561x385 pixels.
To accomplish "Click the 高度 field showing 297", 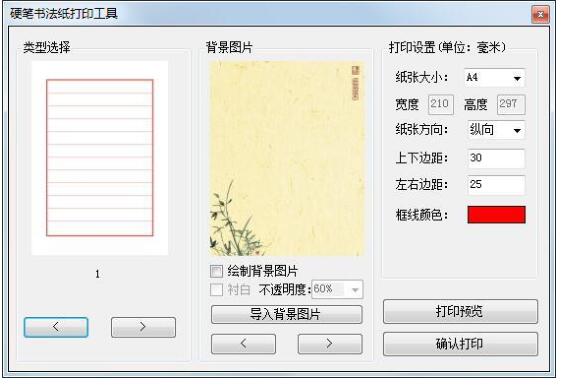I will (x=511, y=104).
